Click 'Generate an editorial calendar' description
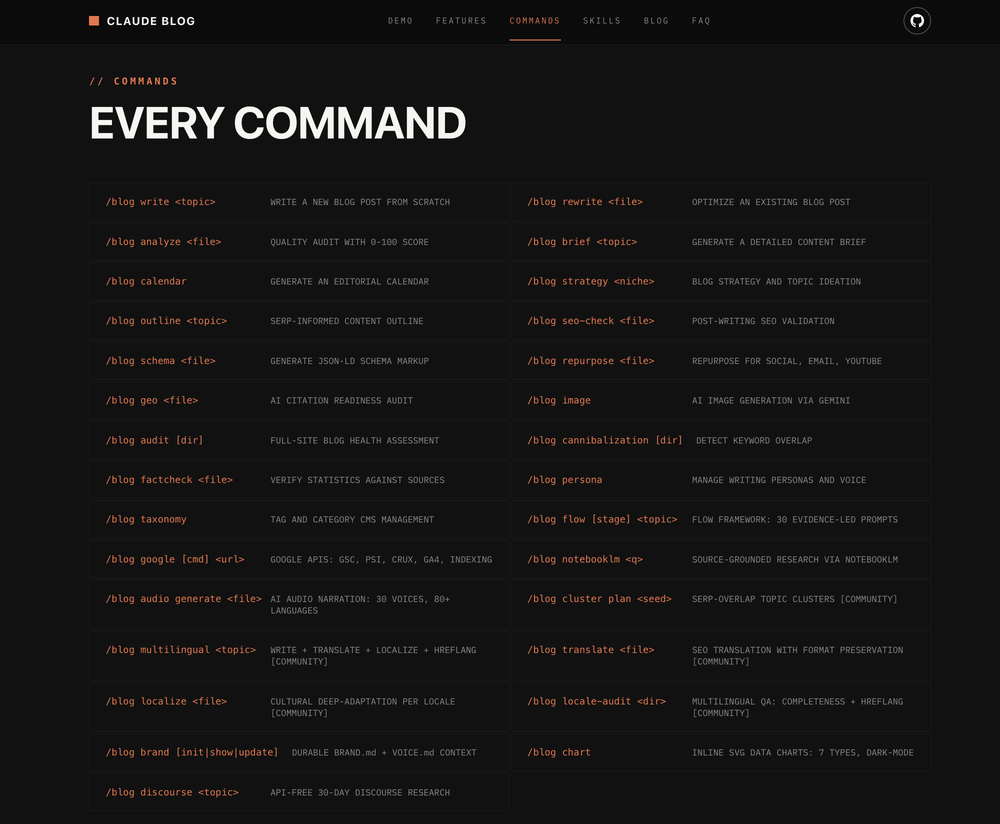This screenshot has height=824, width=1000. (349, 281)
